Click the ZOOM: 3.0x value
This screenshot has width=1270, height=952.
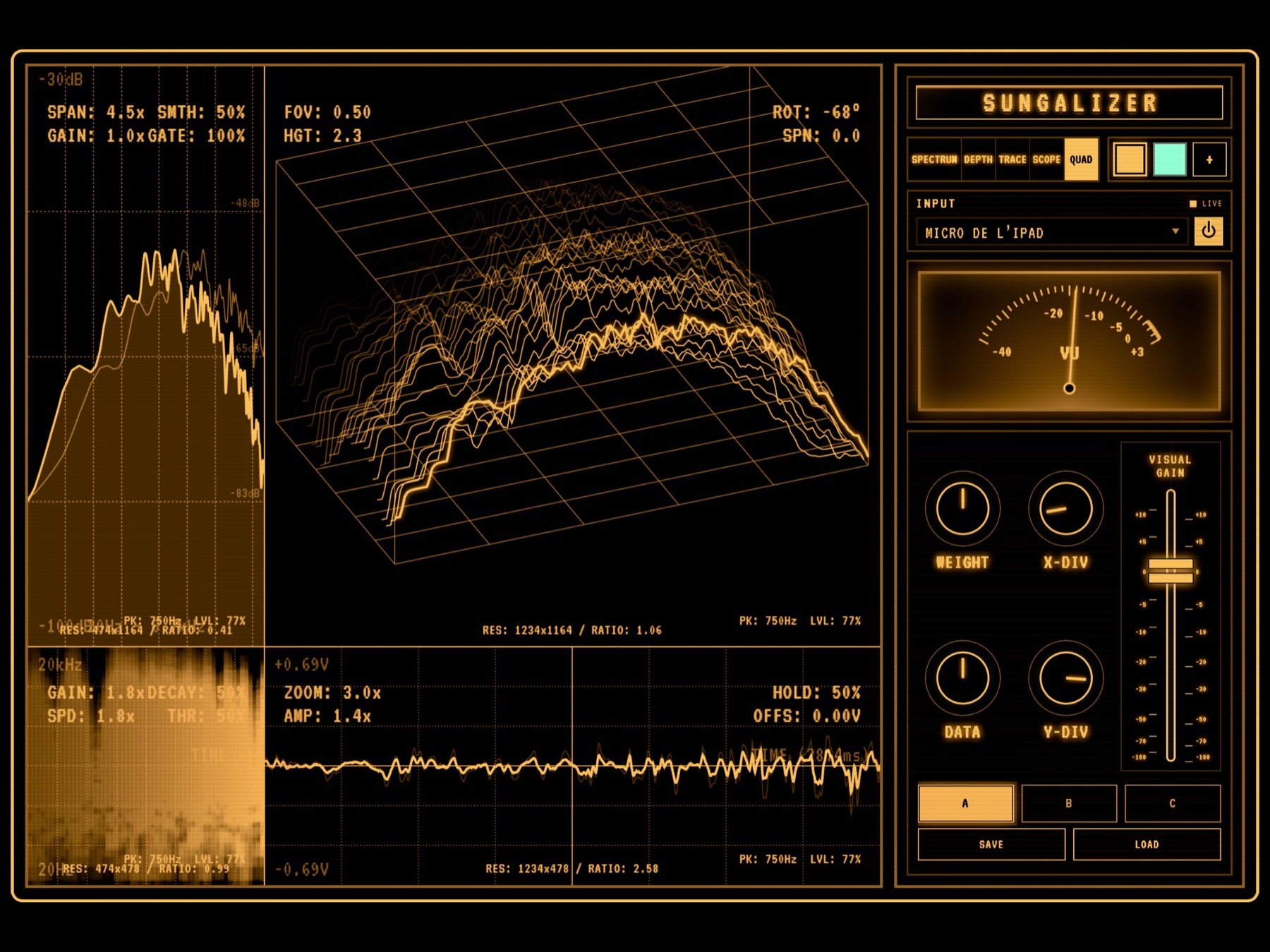(332, 693)
